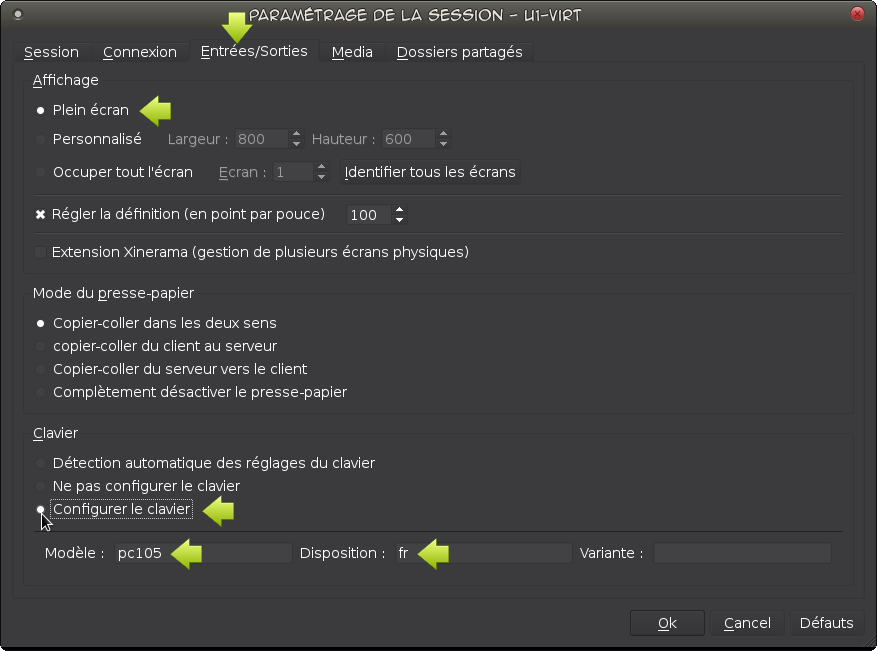This screenshot has height=651, width=877.
Task: Open the Dossiers partagés tab
Action: tap(459, 52)
